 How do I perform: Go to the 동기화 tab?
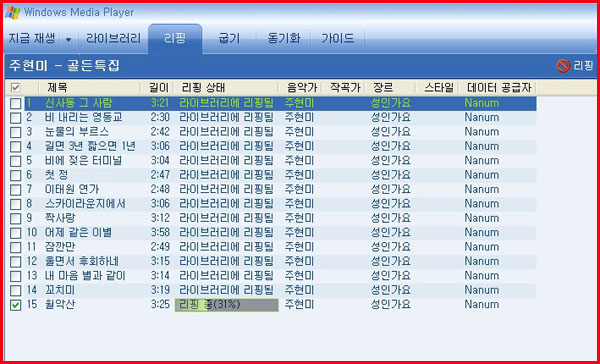point(284,39)
